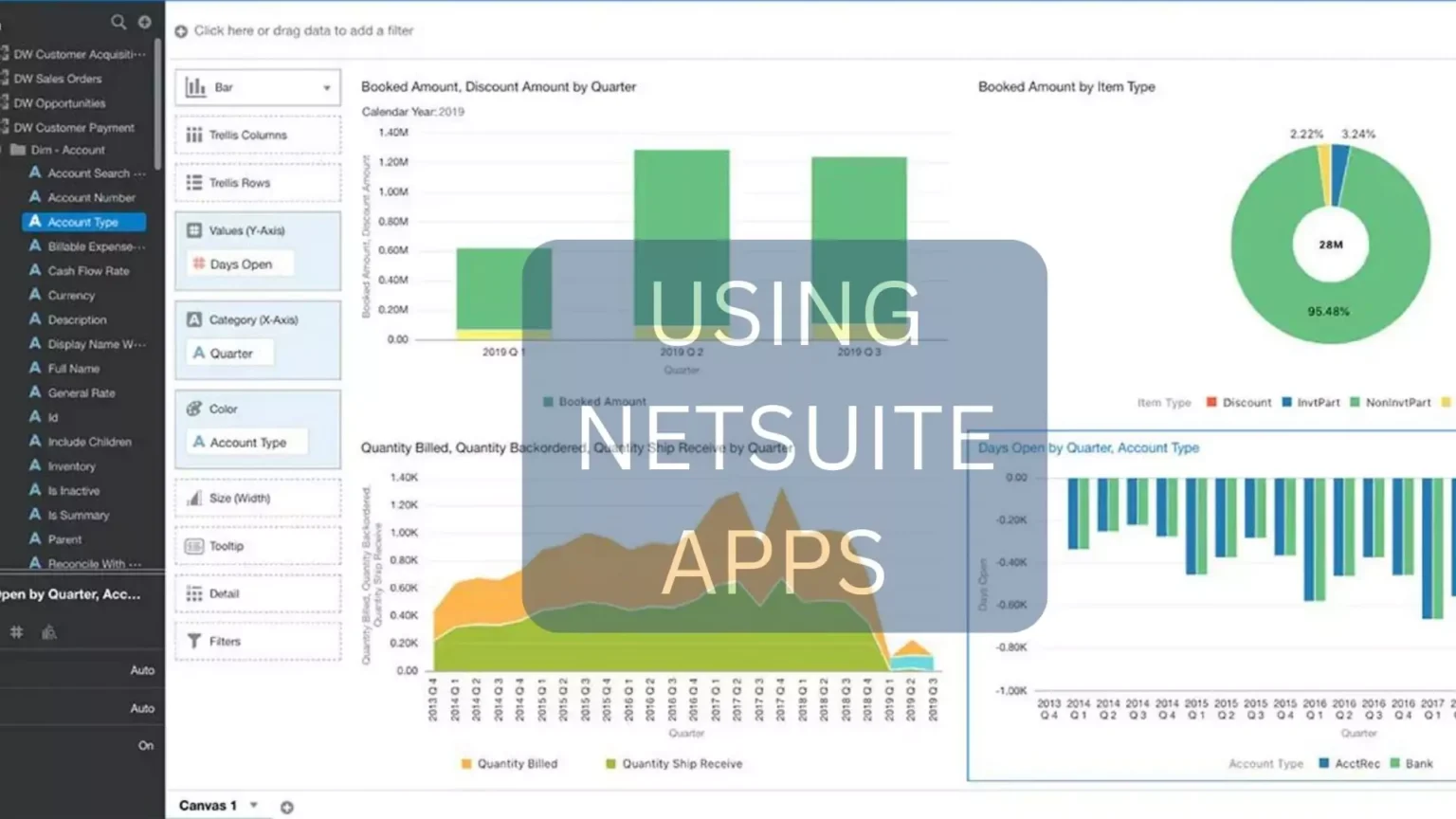Click the 28M donut chart center
Viewport: 1456px width, 819px height.
coord(1331,245)
